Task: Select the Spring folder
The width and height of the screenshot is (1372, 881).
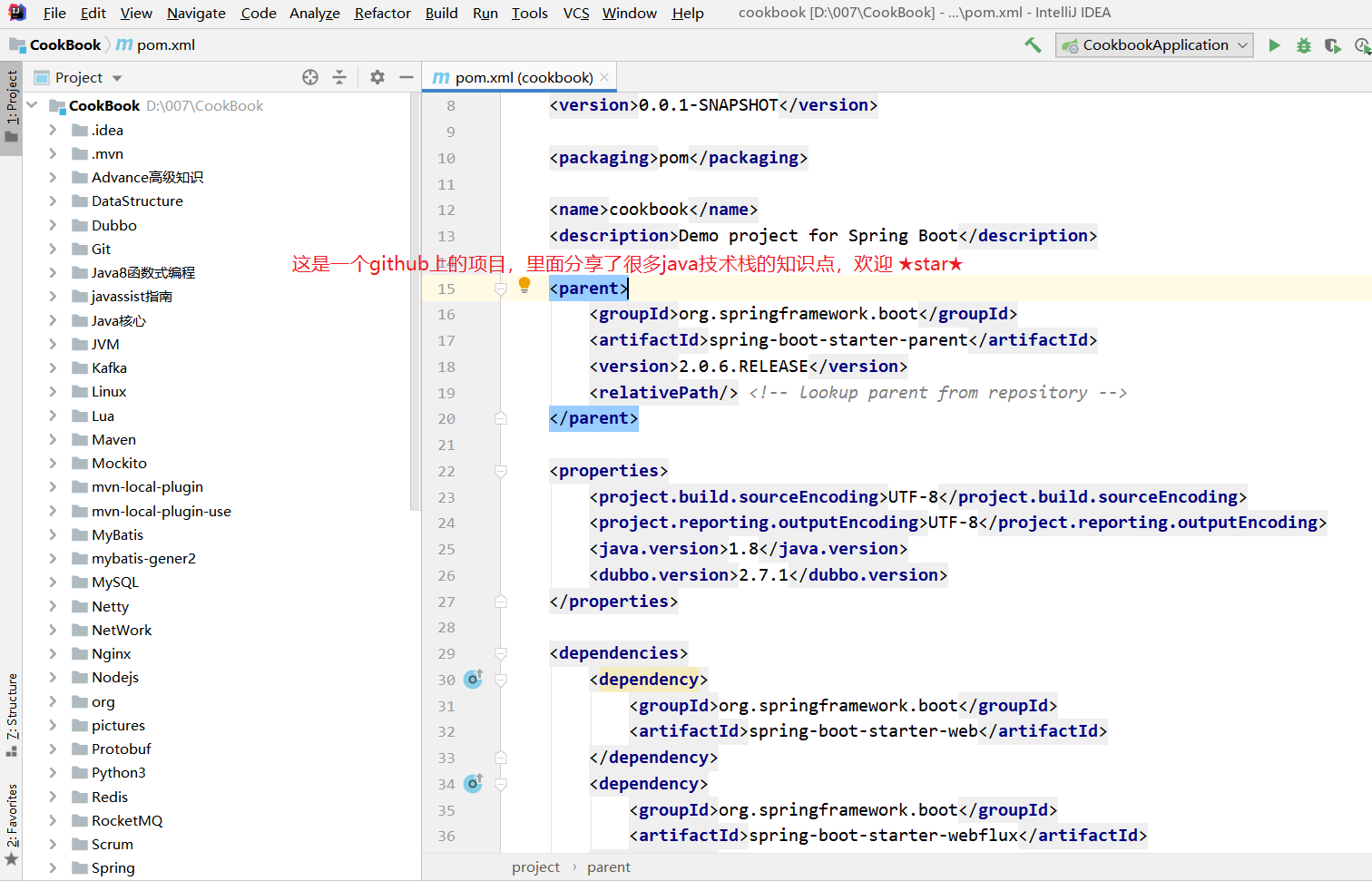Action: [x=113, y=867]
